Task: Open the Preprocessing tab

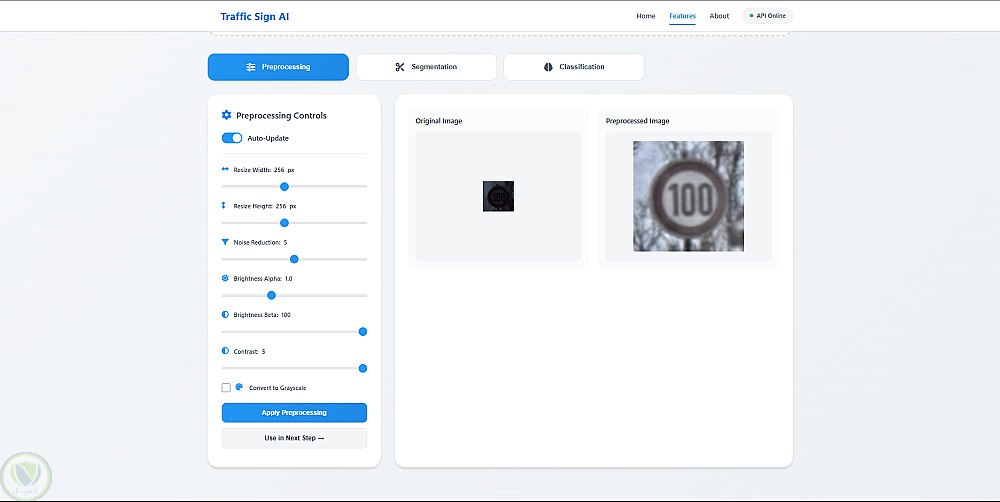Action: pos(278,67)
